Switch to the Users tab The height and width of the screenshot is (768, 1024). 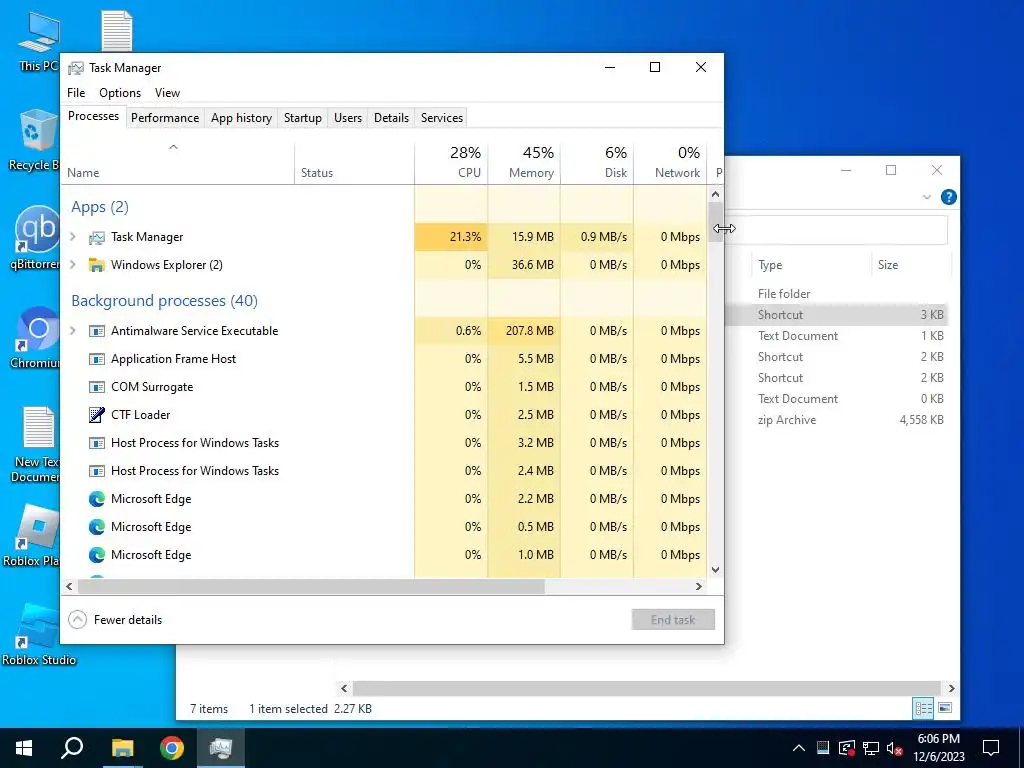point(348,118)
